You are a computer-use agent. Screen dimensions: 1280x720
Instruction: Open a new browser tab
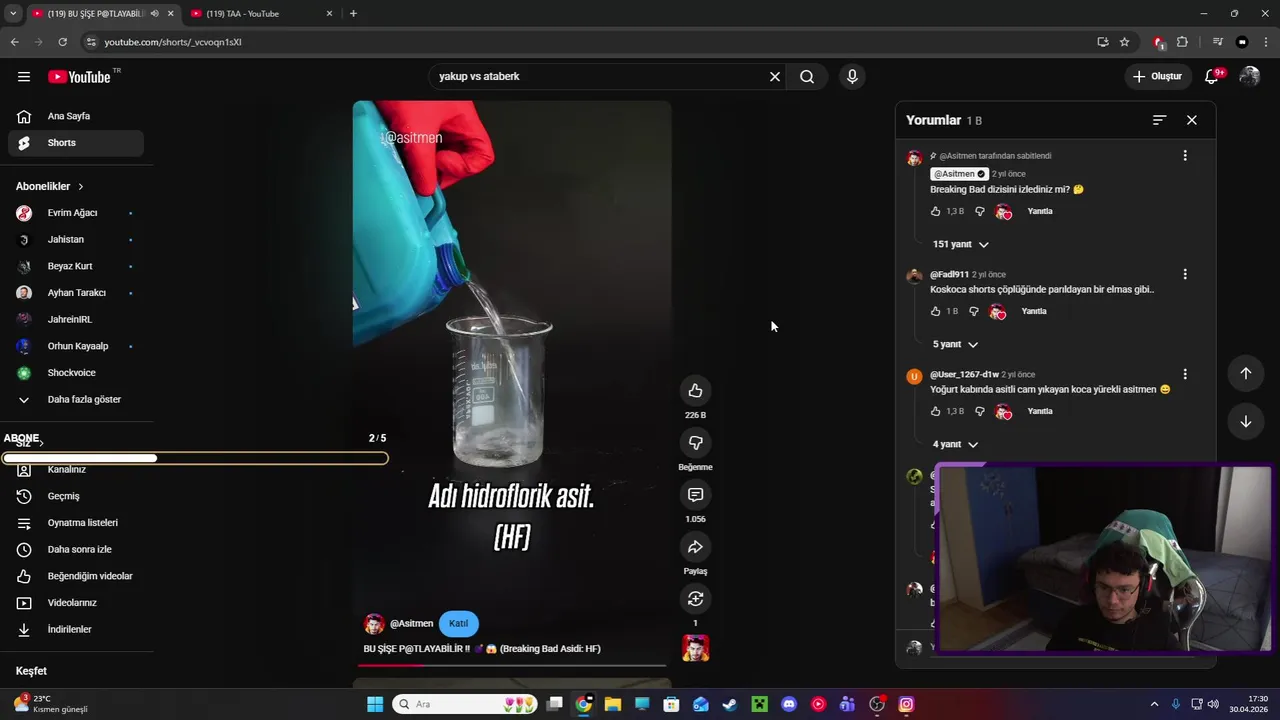[x=353, y=14]
